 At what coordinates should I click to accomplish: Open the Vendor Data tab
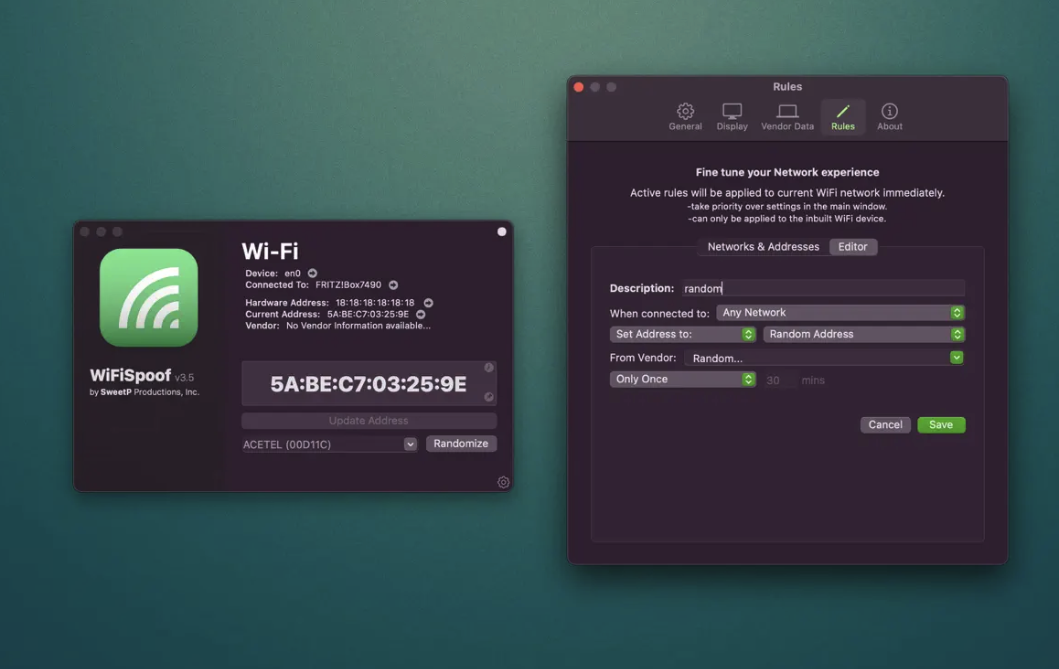coord(787,117)
